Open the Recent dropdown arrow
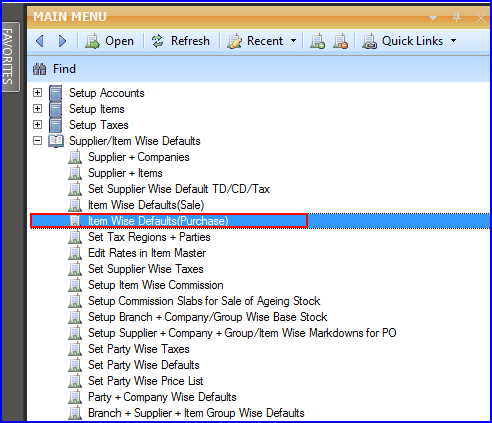 (293, 41)
